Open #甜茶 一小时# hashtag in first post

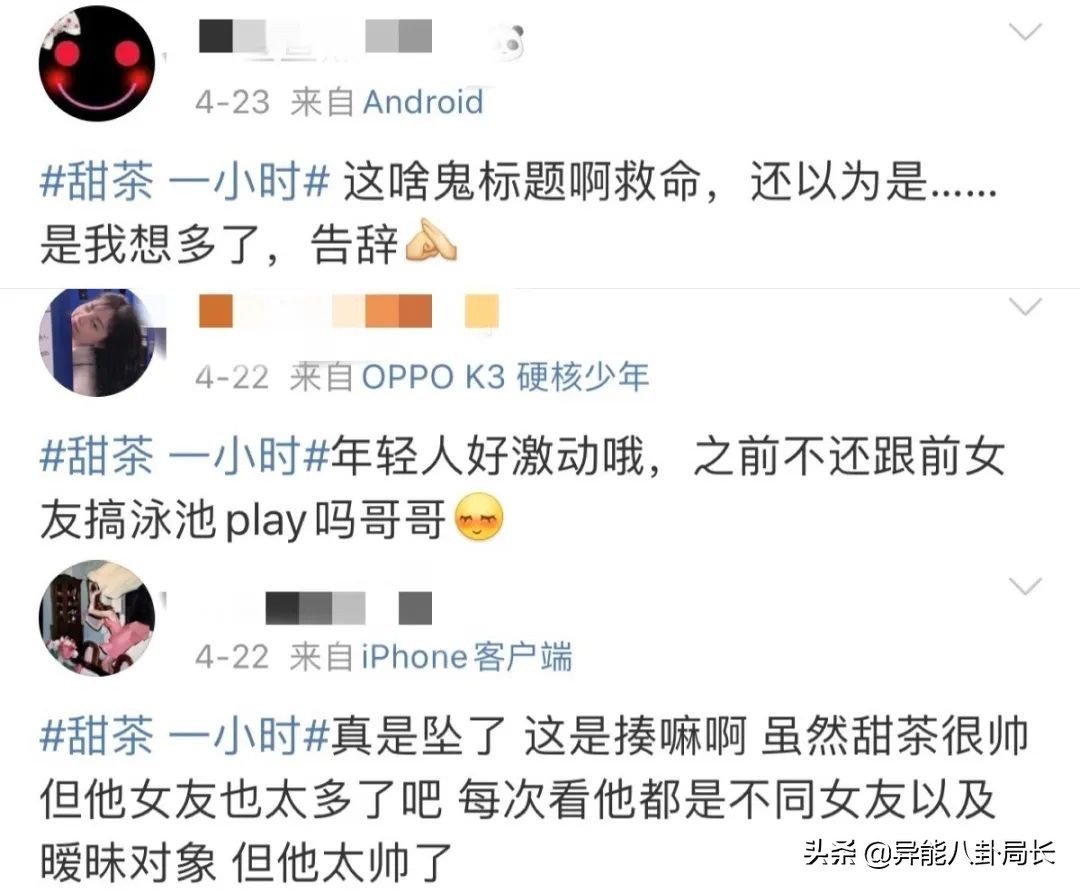pyautogui.click(x=185, y=182)
